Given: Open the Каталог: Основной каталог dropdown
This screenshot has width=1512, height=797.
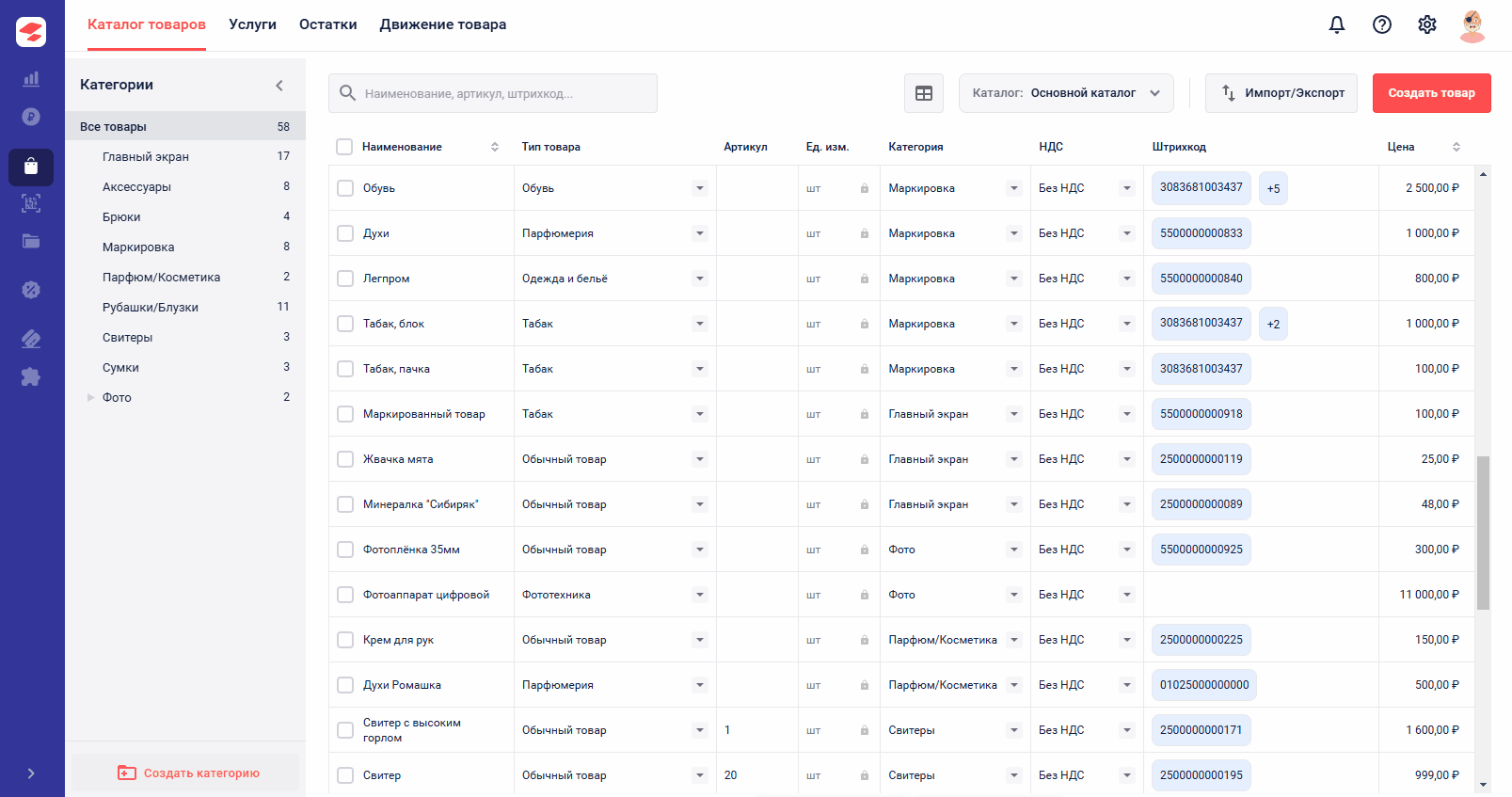Looking at the screenshot, I should (1066, 93).
